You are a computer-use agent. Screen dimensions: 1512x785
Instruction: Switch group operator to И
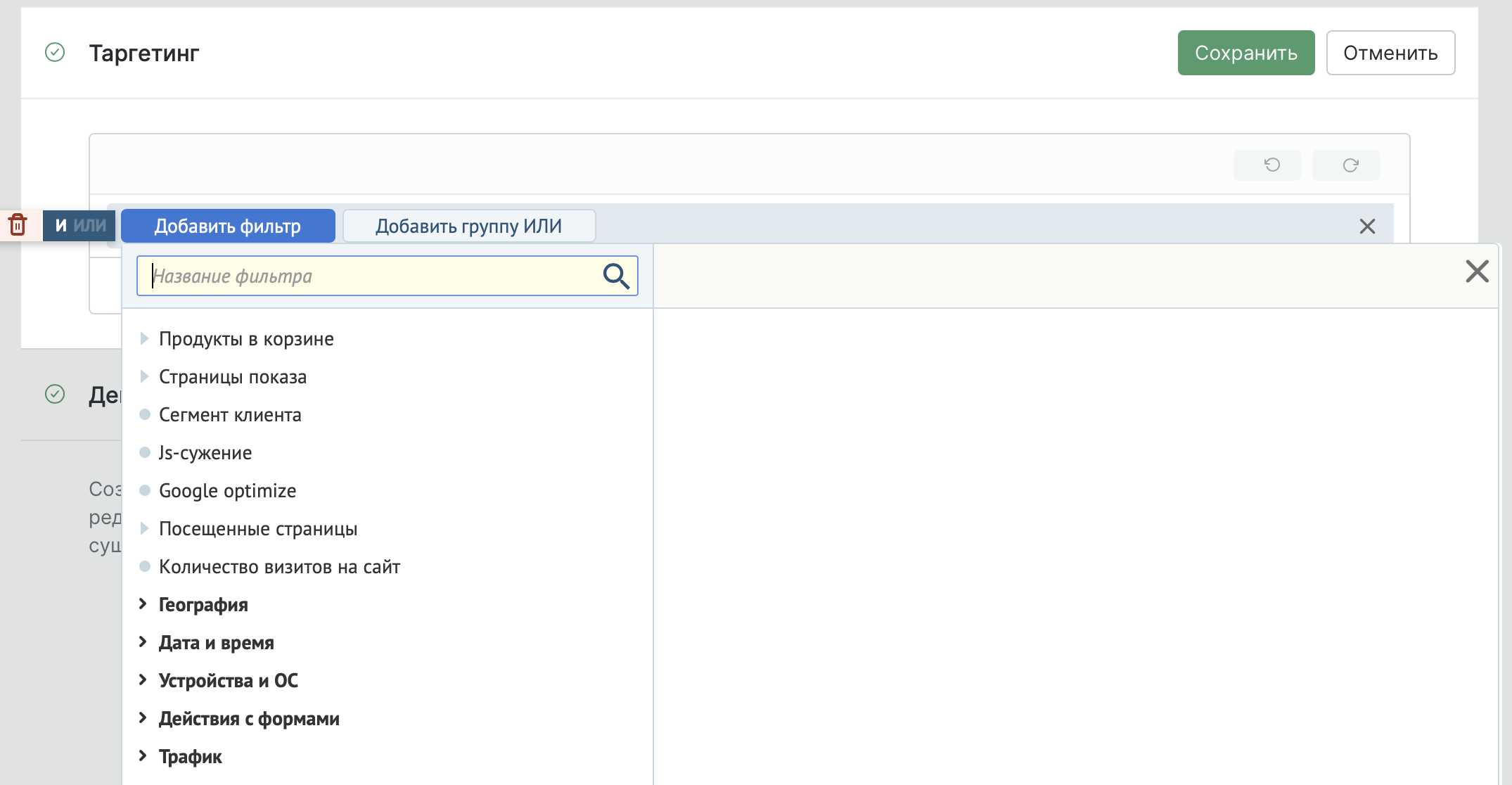[61, 225]
